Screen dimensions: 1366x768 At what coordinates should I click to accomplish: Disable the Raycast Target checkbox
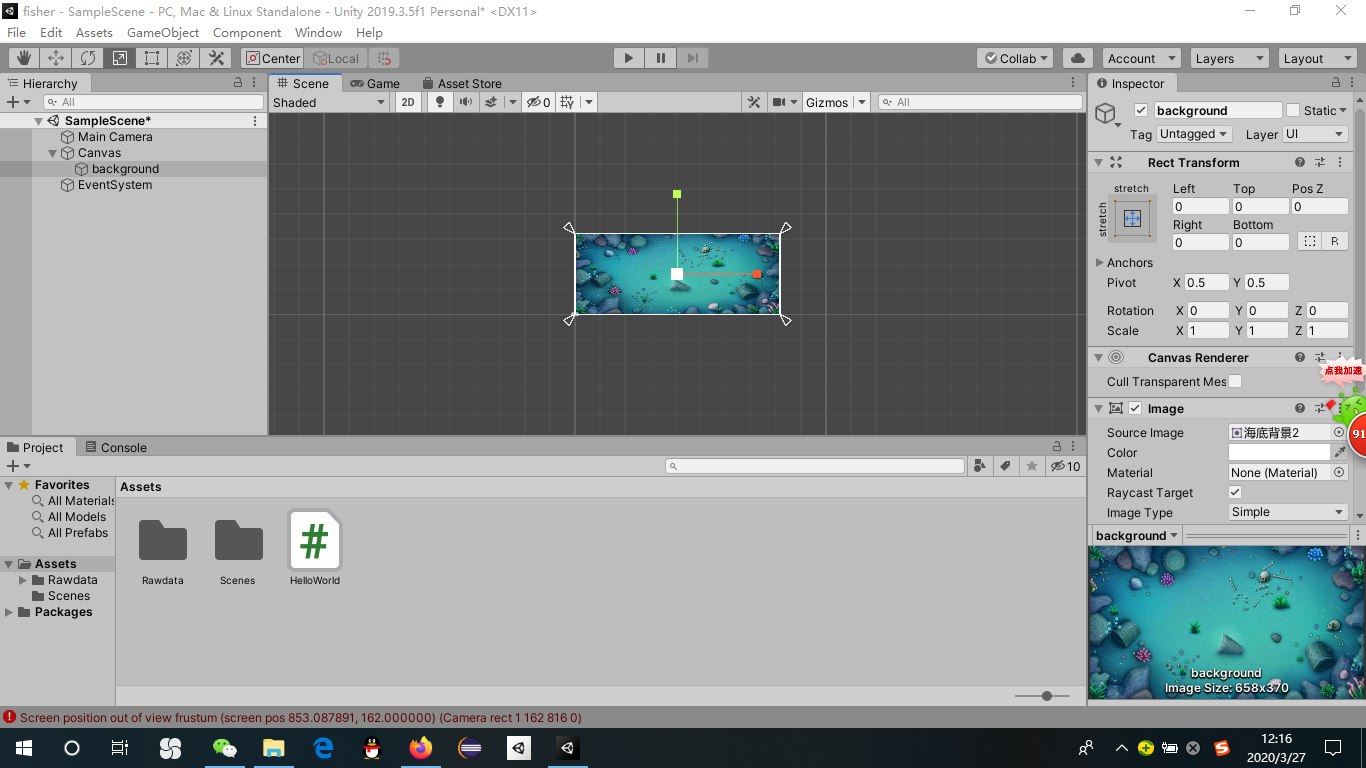click(x=1235, y=492)
